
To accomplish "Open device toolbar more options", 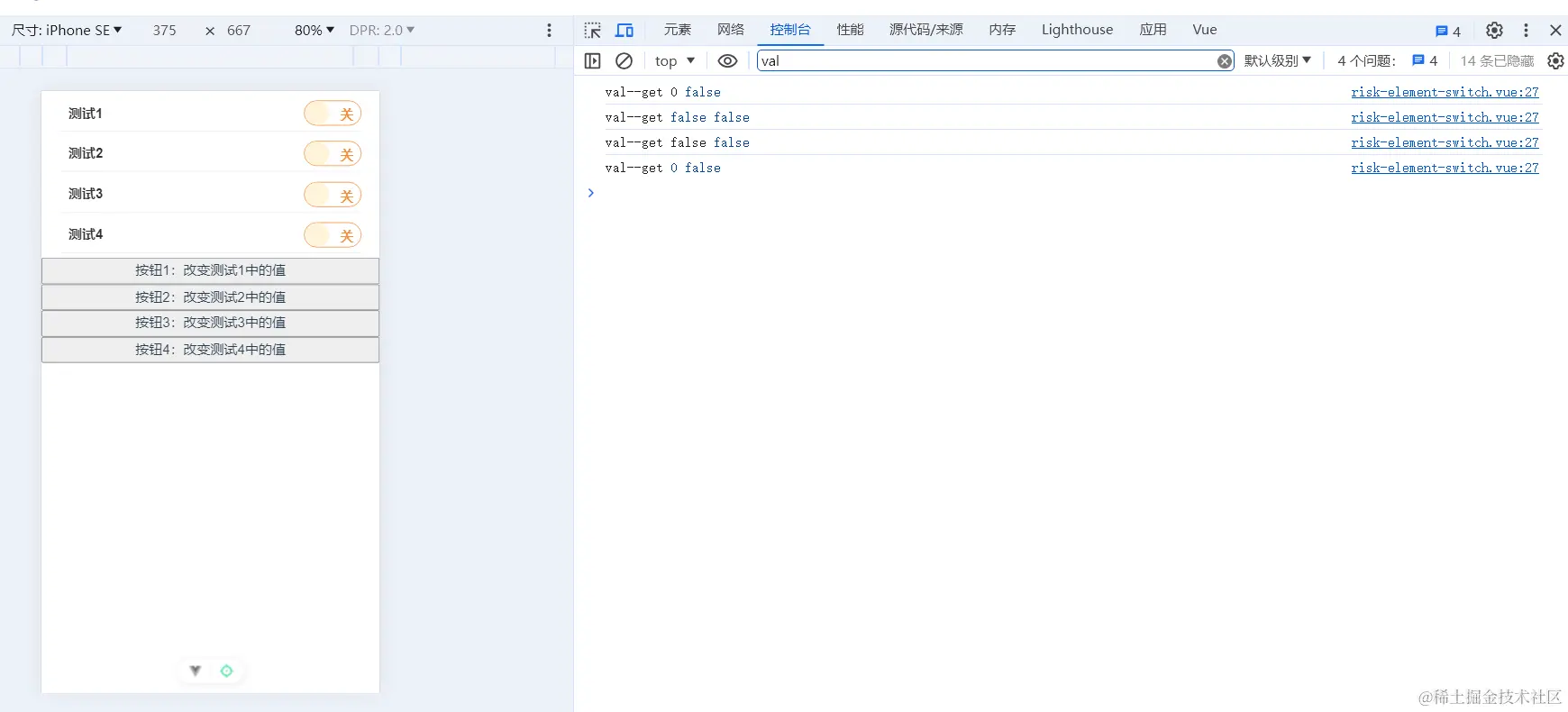I will pyautogui.click(x=549, y=31).
